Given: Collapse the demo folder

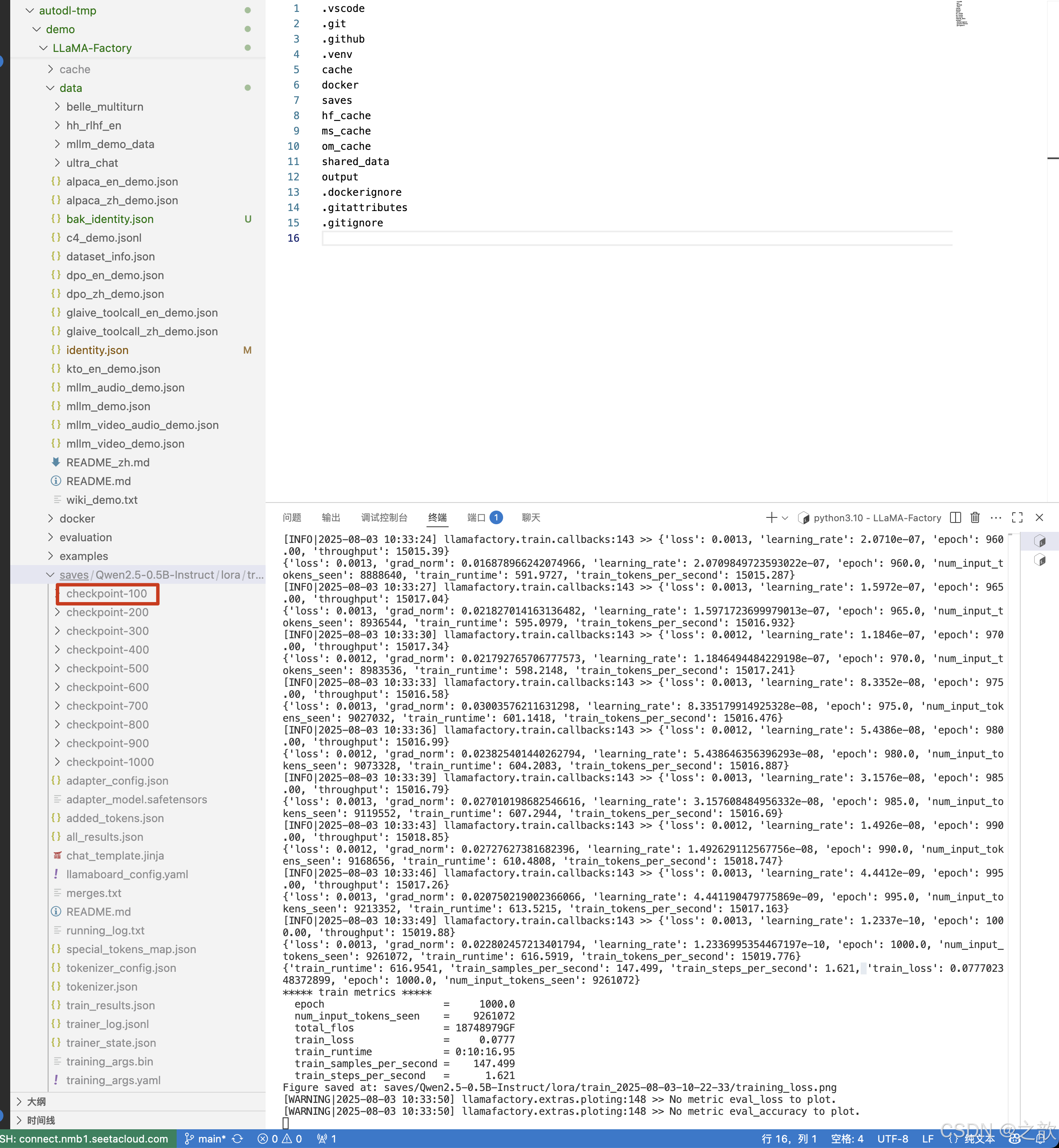Looking at the screenshot, I should (37, 29).
